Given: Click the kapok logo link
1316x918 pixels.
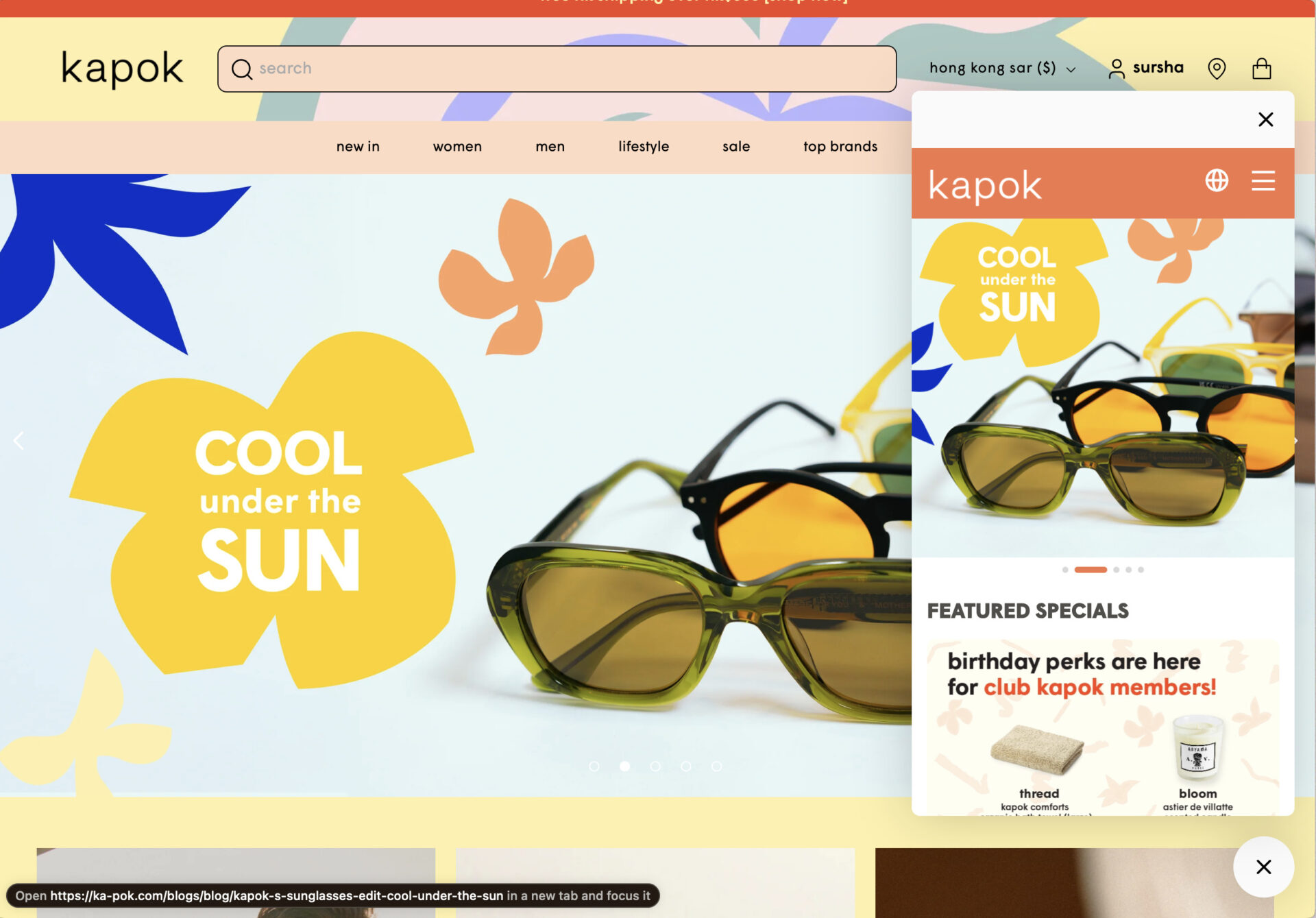Looking at the screenshot, I should [122, 69].
